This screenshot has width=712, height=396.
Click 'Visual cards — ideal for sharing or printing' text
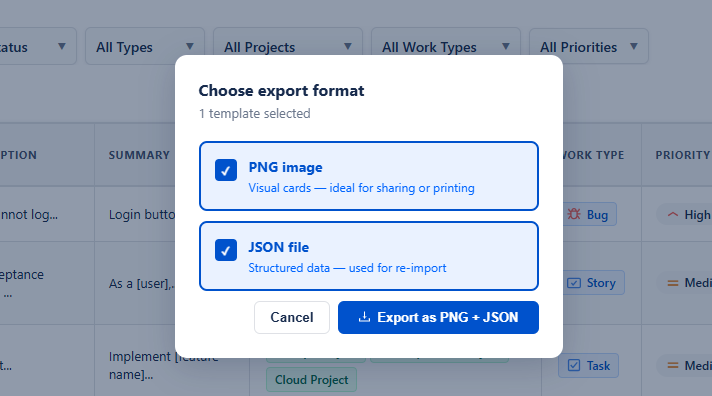point(361,188)
